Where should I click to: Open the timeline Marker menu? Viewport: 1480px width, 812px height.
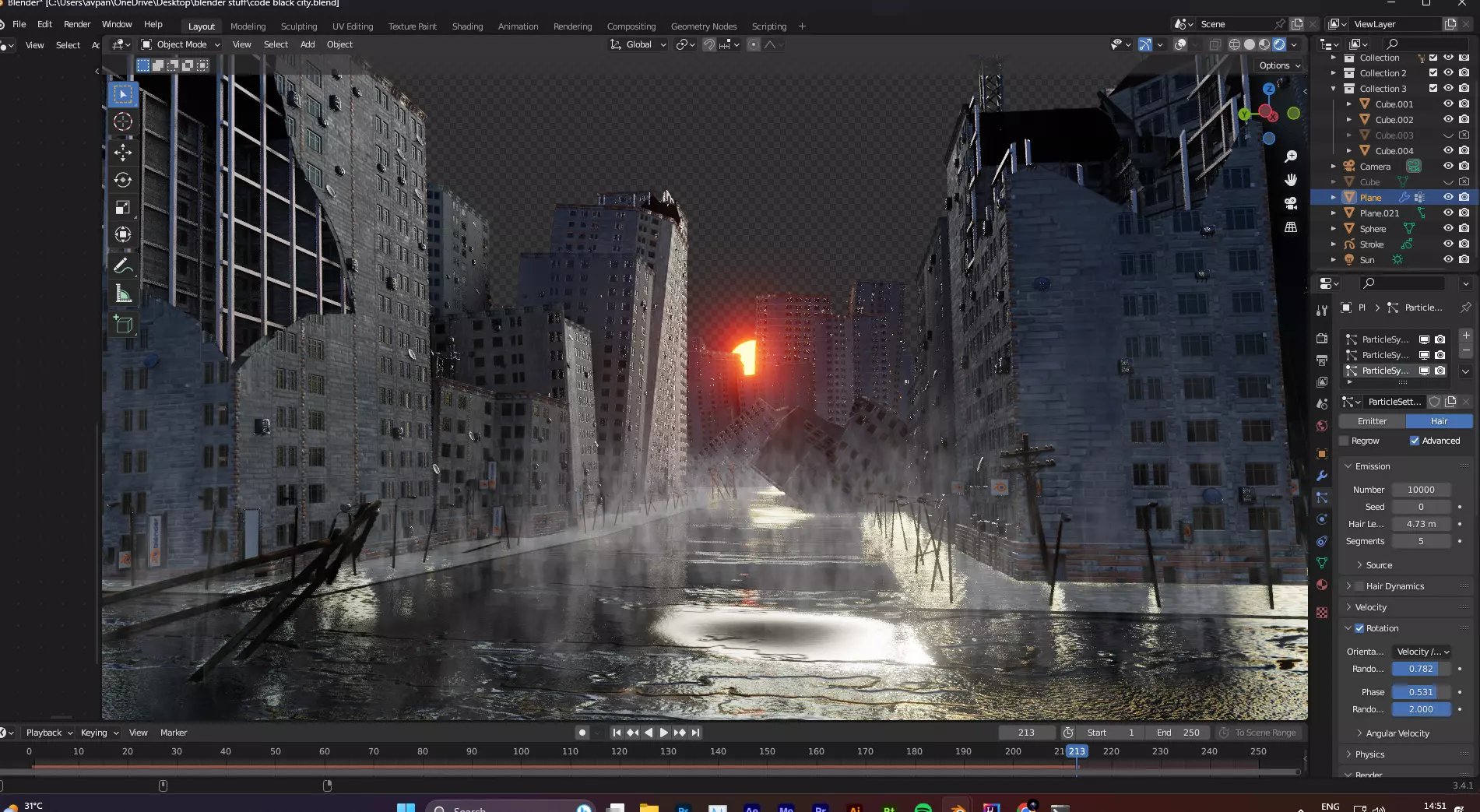coord(174,733)
